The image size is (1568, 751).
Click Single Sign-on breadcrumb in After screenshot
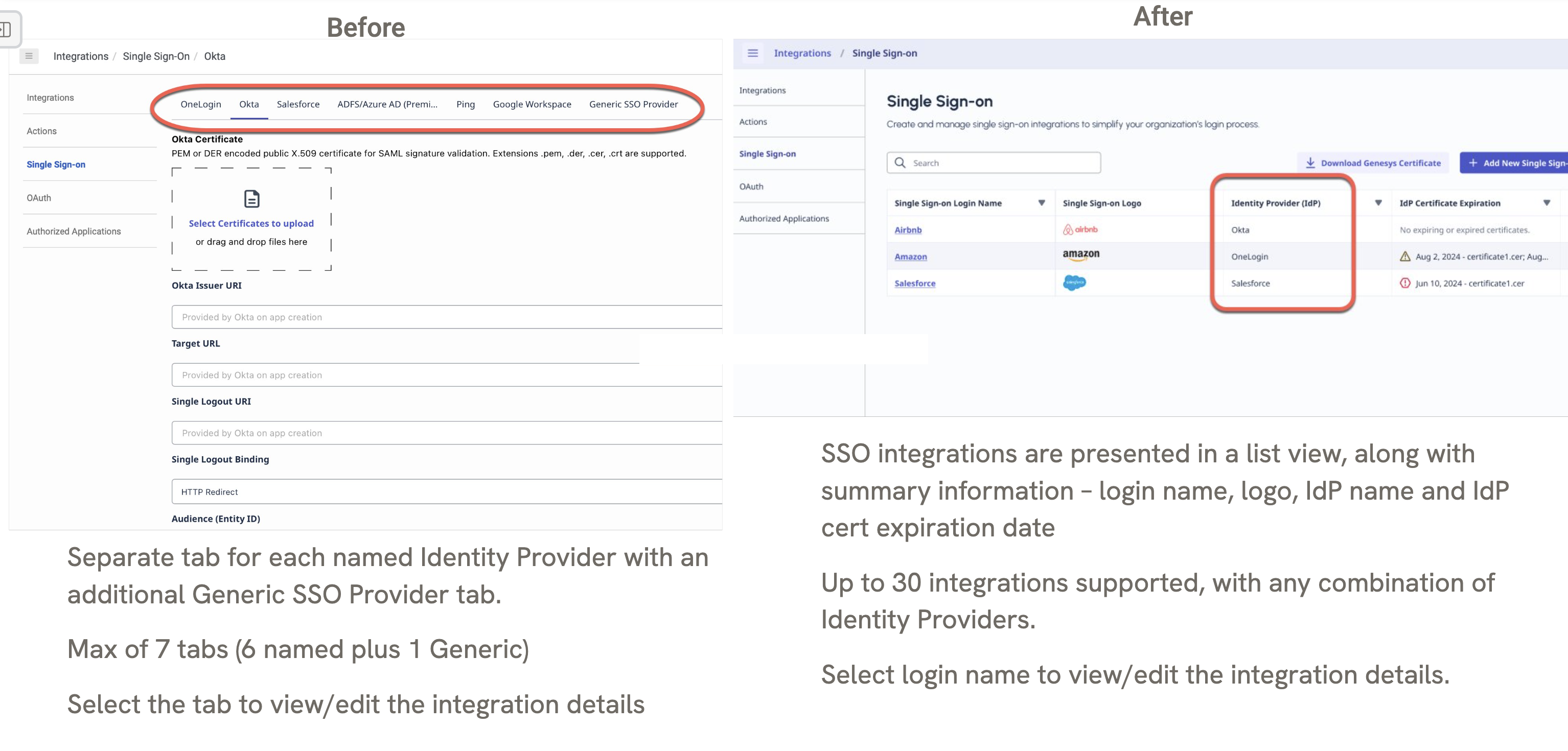tap(885, 53)
